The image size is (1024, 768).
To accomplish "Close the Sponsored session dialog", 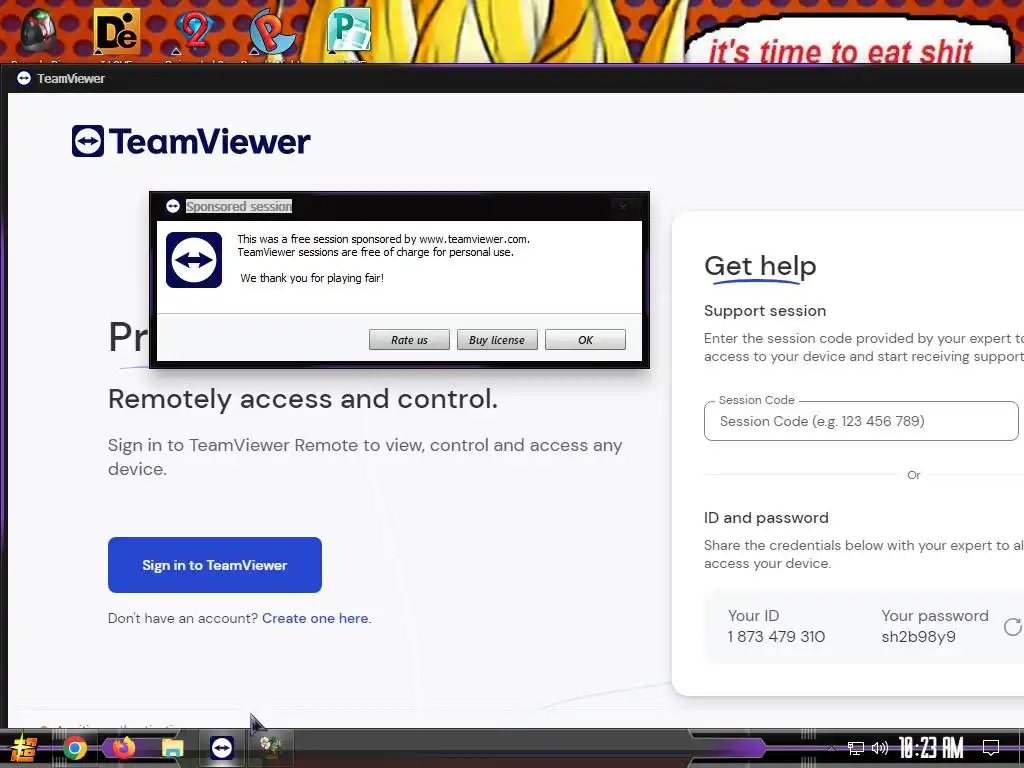I will click(x=623, y=206).
